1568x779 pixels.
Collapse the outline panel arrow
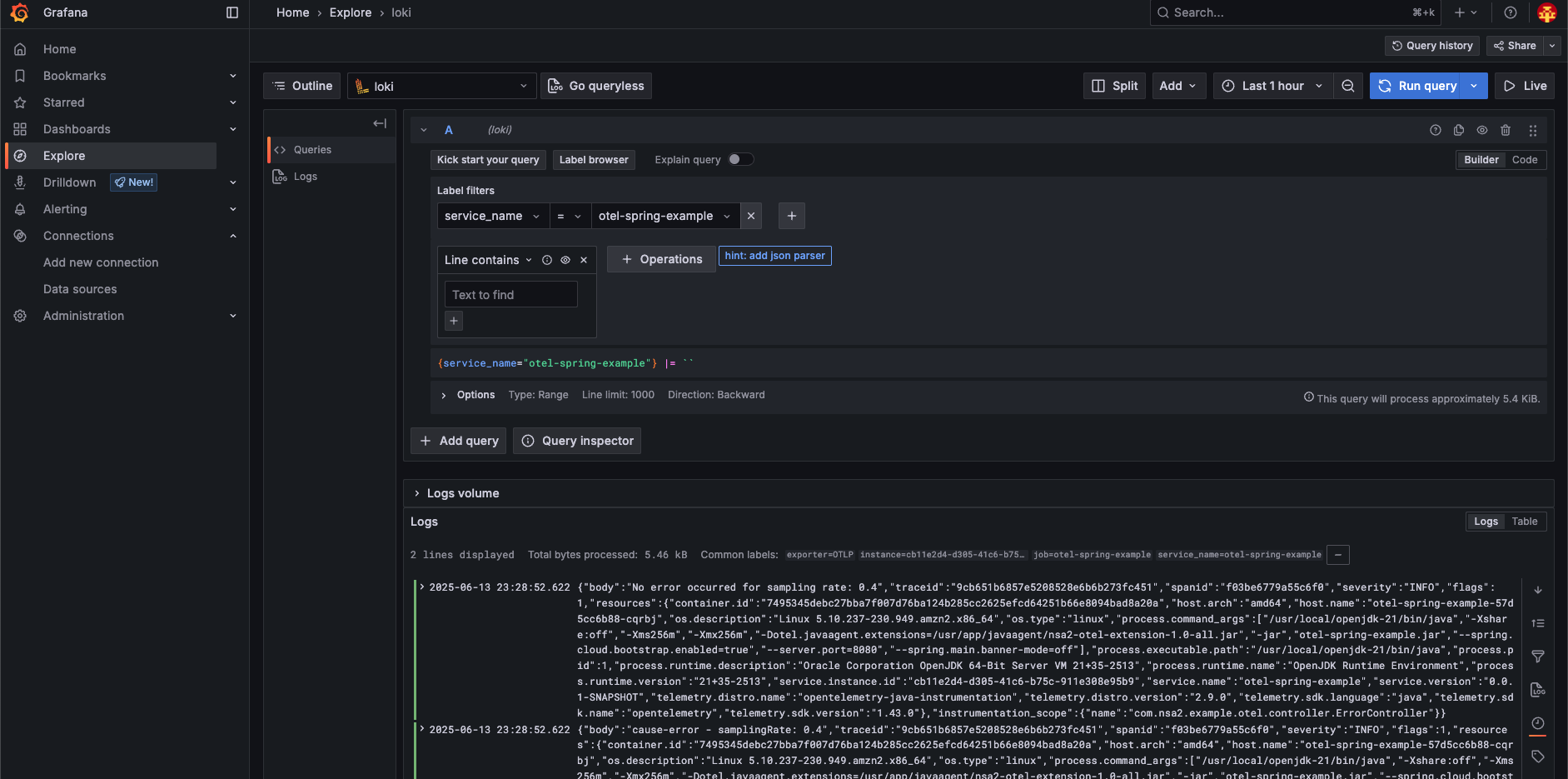coord(380,123)
